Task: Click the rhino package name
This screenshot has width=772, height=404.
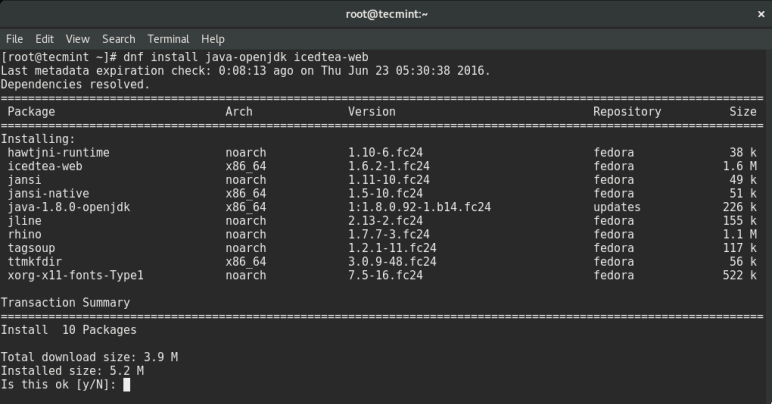Action: click(25, 234)
